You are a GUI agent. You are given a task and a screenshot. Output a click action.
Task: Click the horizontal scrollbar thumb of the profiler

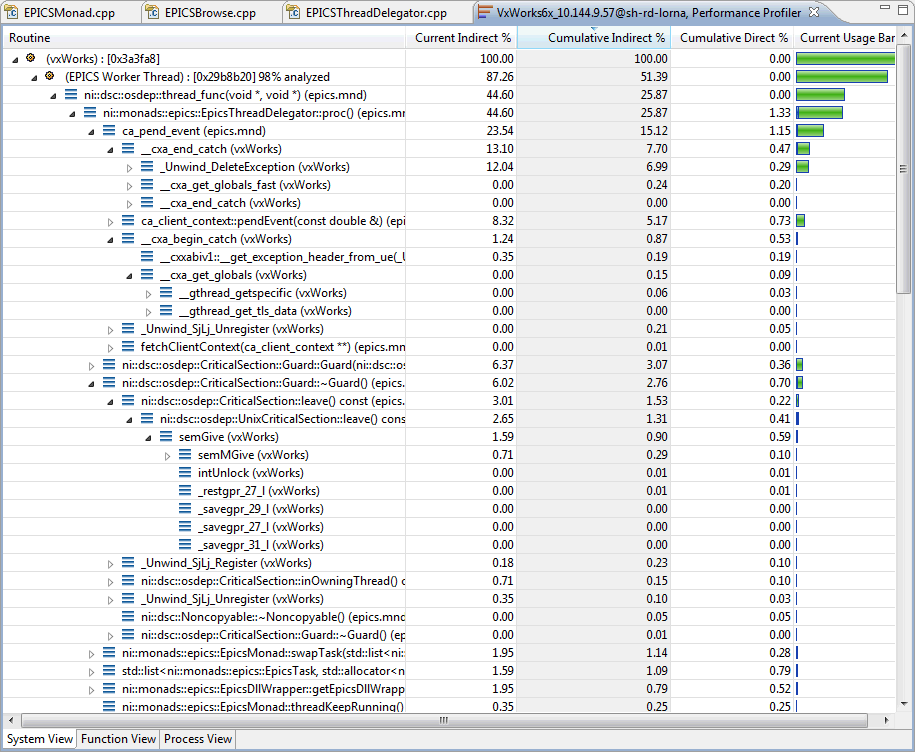pos(444,720)
